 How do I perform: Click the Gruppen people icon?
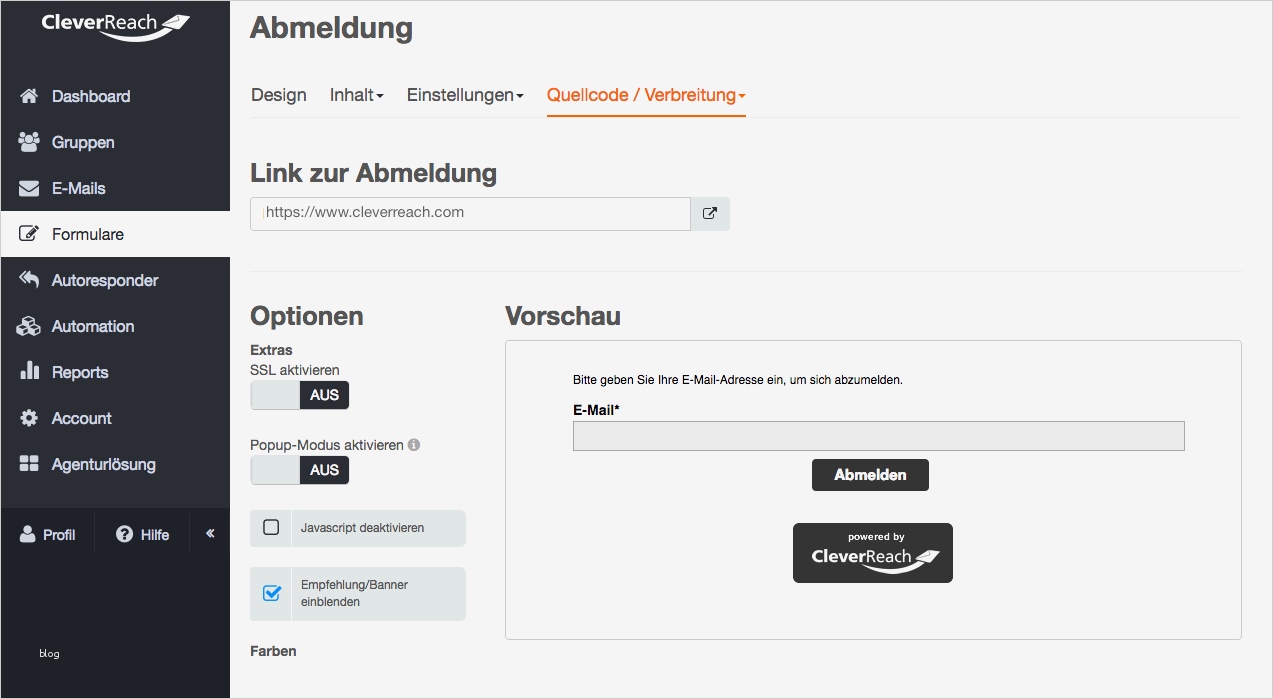[29, 142]
